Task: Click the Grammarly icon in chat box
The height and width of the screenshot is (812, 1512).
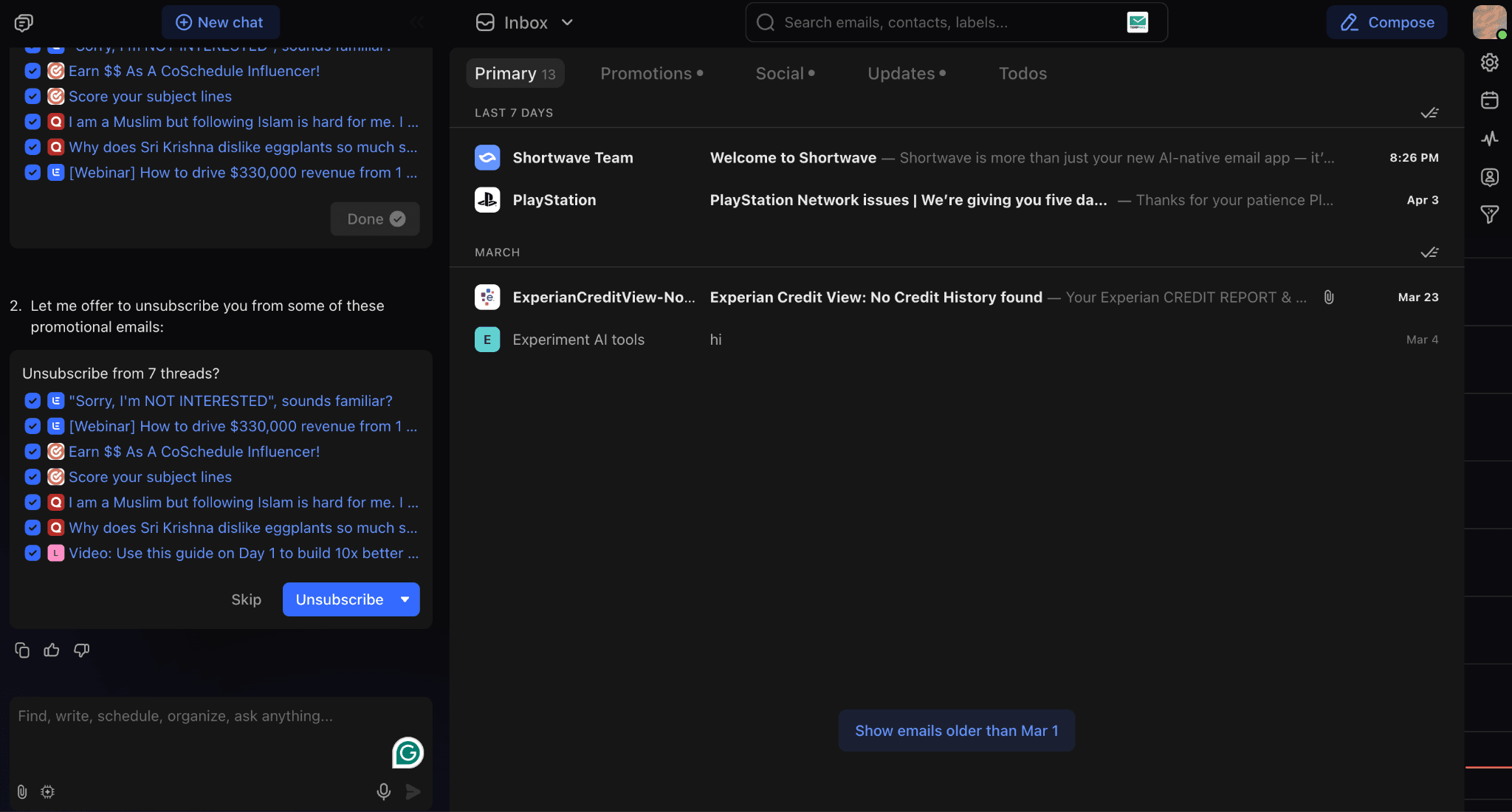Action: tap(408, 753)
